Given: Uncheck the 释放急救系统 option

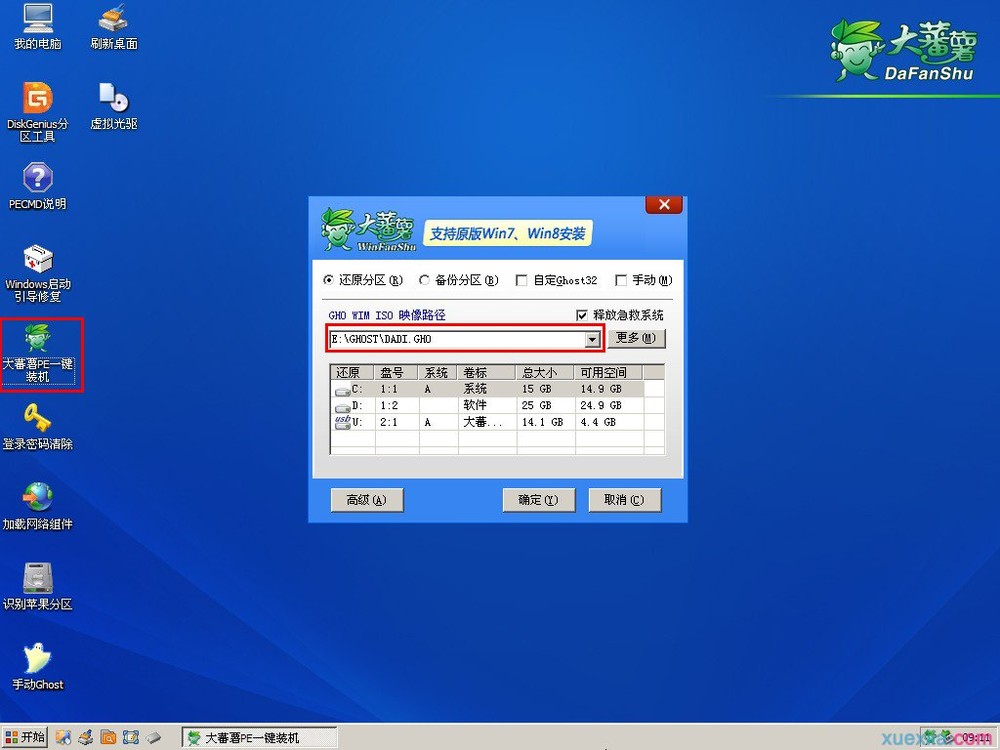Looking at the screenshot, I should coord(583,314).
